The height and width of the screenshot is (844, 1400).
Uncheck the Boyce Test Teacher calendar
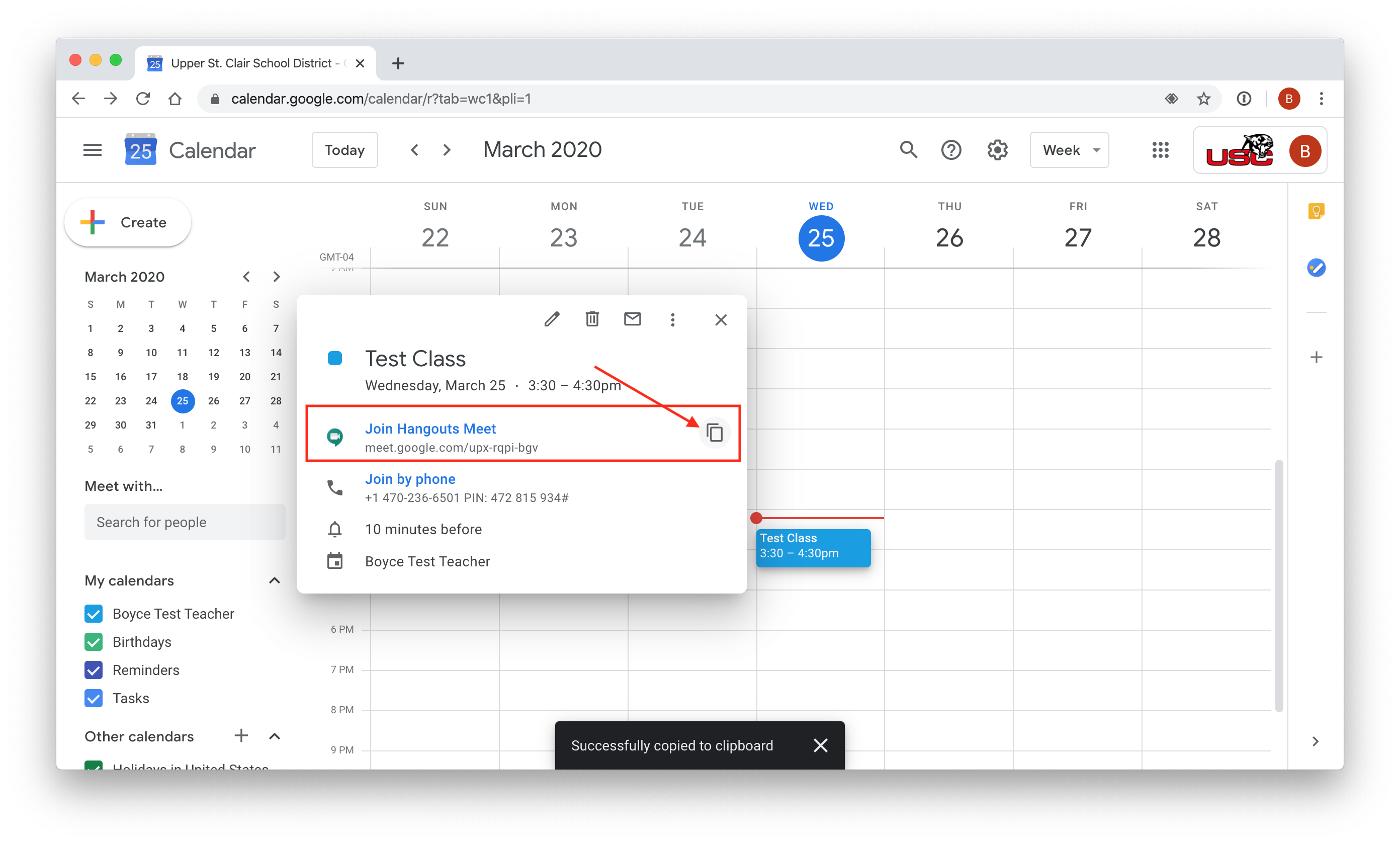click(x=94, y=614)
